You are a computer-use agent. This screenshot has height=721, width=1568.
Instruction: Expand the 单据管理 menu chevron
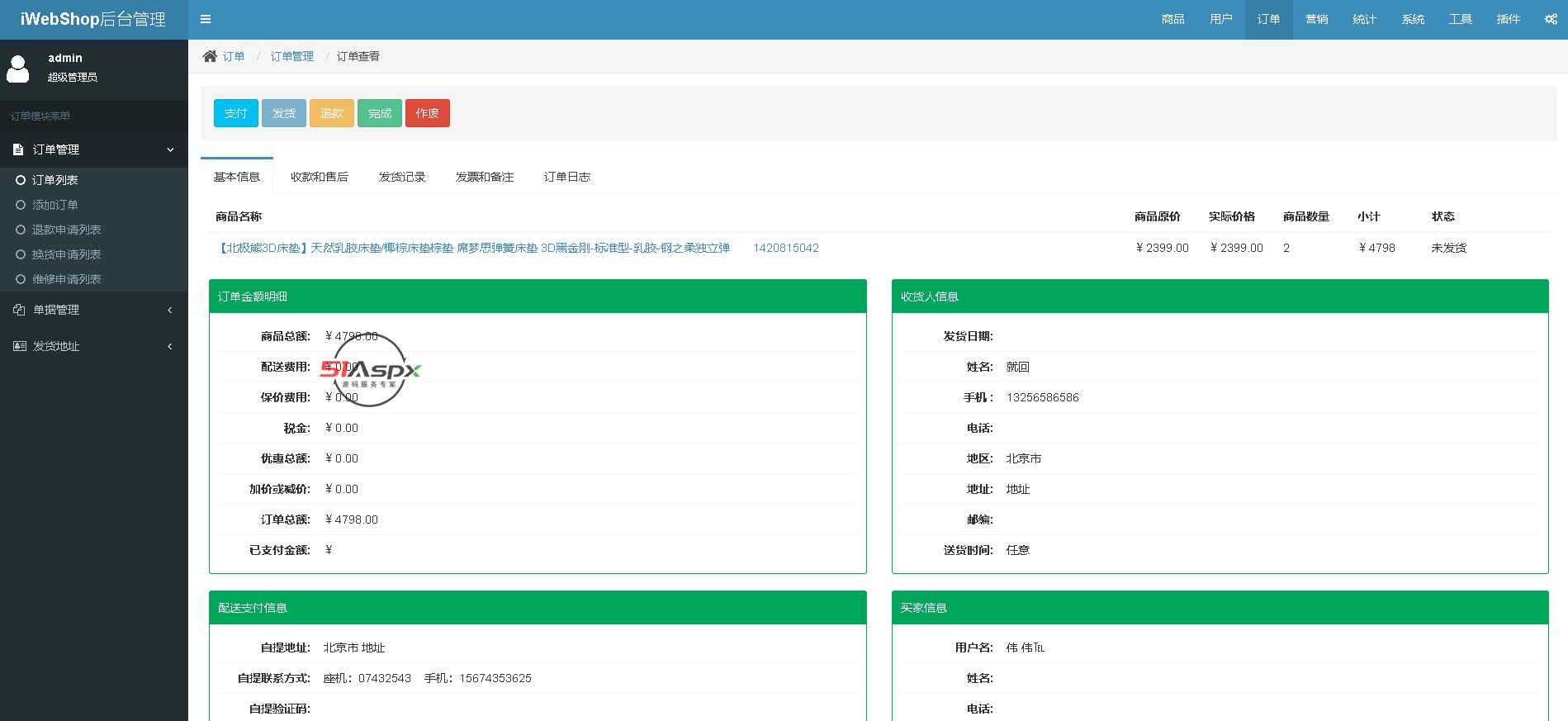(x=170, y=310)
